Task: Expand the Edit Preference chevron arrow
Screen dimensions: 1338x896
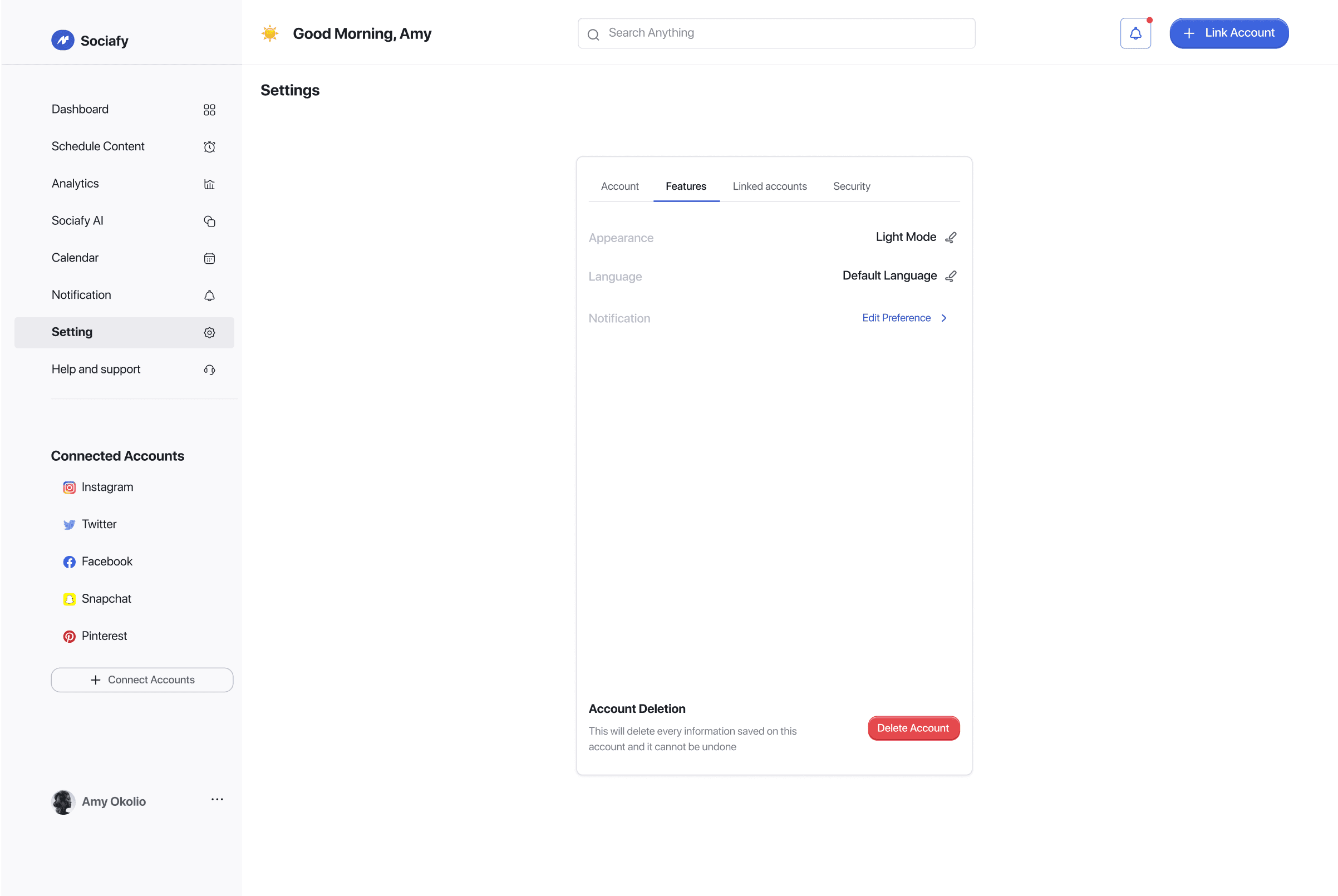Action: 944,318
